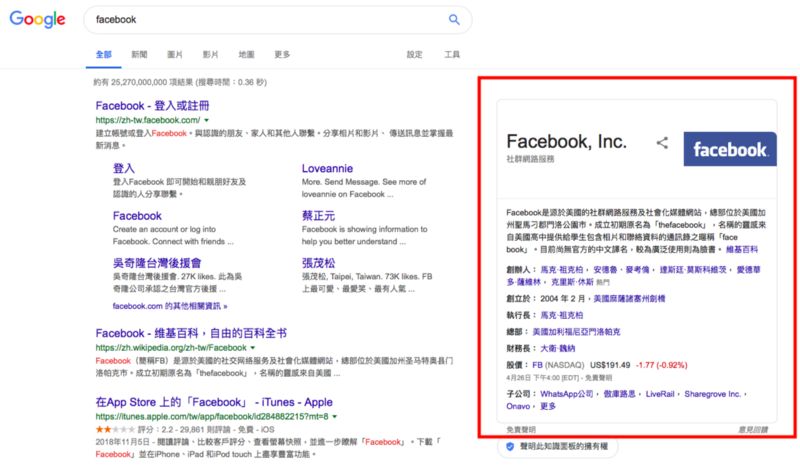800x471 pixels.
Task: Click subsidiary link Sharegrove Inc.
Action: (x=712, y=394)
